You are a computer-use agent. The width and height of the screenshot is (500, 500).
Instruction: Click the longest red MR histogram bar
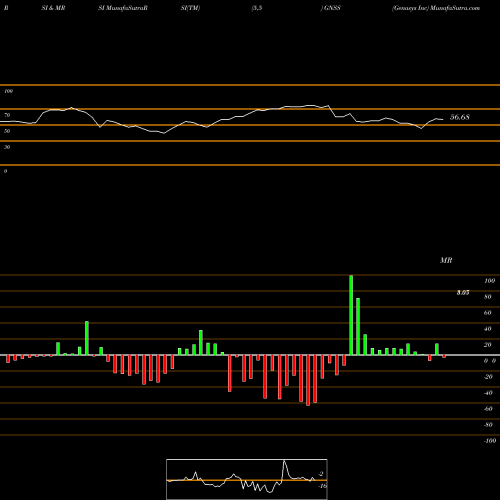308,380
